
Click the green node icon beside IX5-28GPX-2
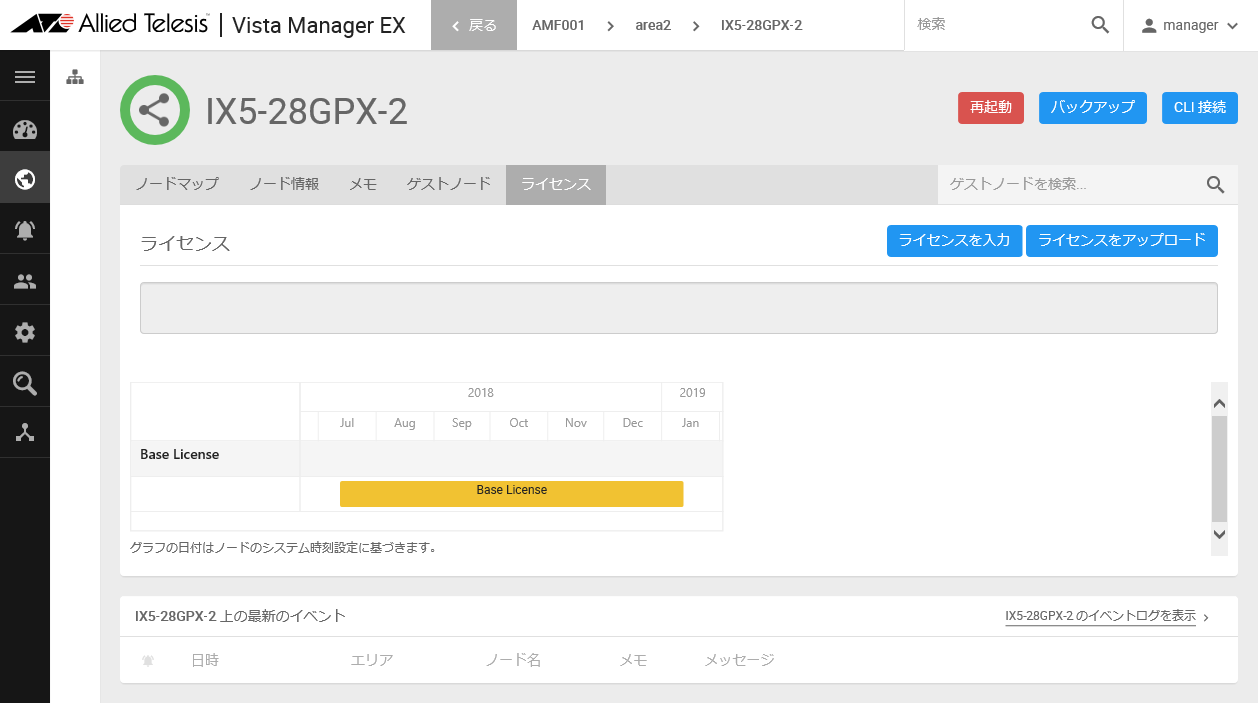[x=155, y=110]
